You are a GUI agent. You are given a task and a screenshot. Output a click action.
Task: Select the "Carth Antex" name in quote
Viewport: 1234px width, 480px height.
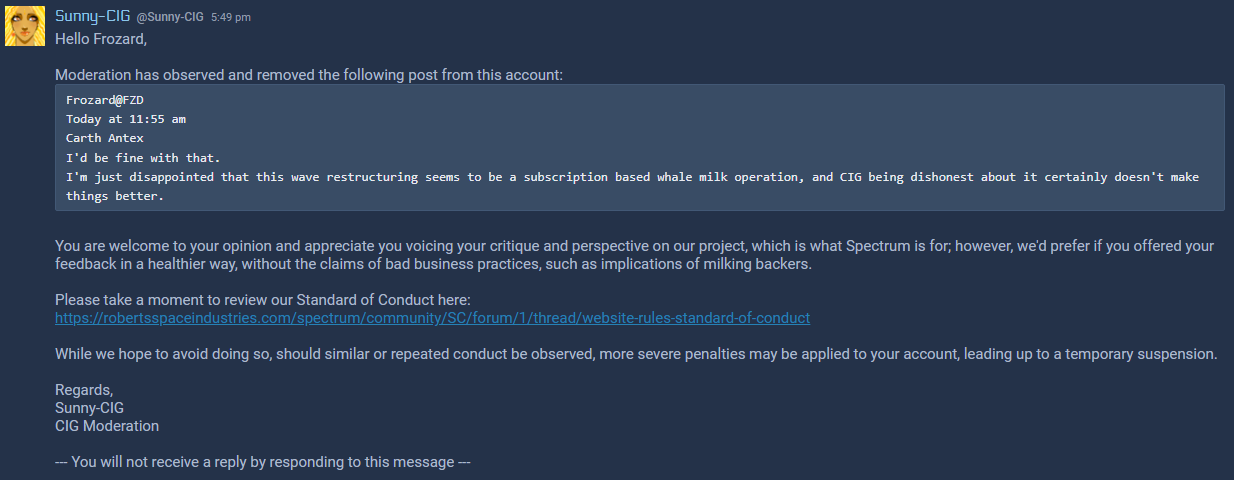[105, 138]
